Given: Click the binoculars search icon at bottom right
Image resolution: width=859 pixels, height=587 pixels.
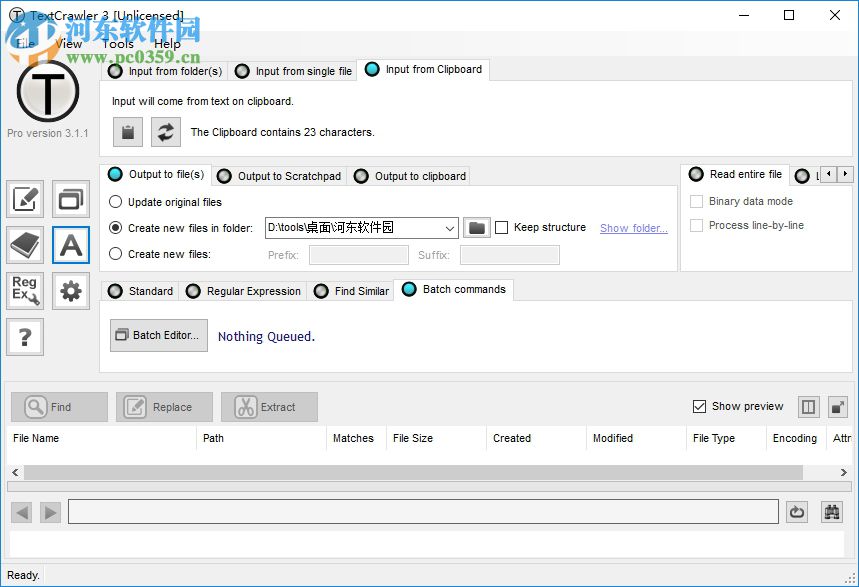Looking at the screenshot, I should (x=831, y=511).
